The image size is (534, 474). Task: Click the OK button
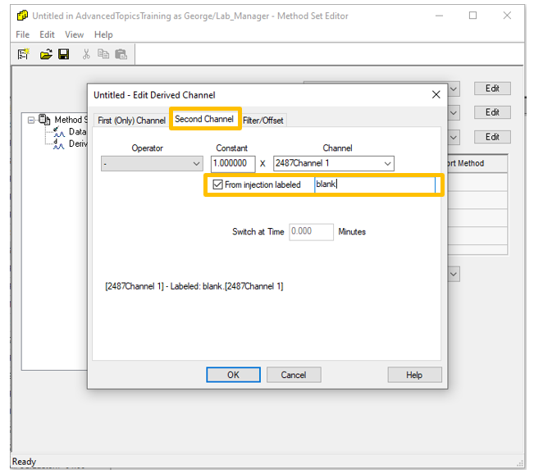[x=233, y=375]
